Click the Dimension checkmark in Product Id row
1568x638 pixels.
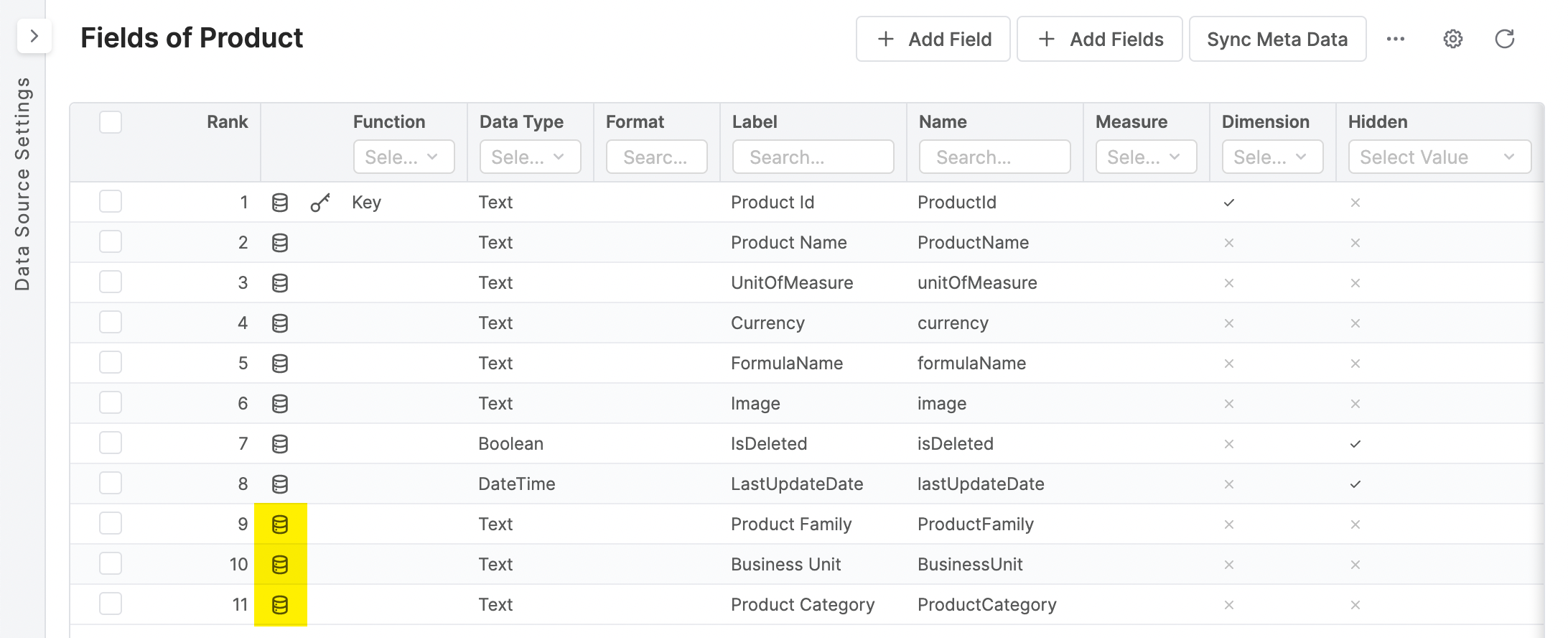[1229, 203]
